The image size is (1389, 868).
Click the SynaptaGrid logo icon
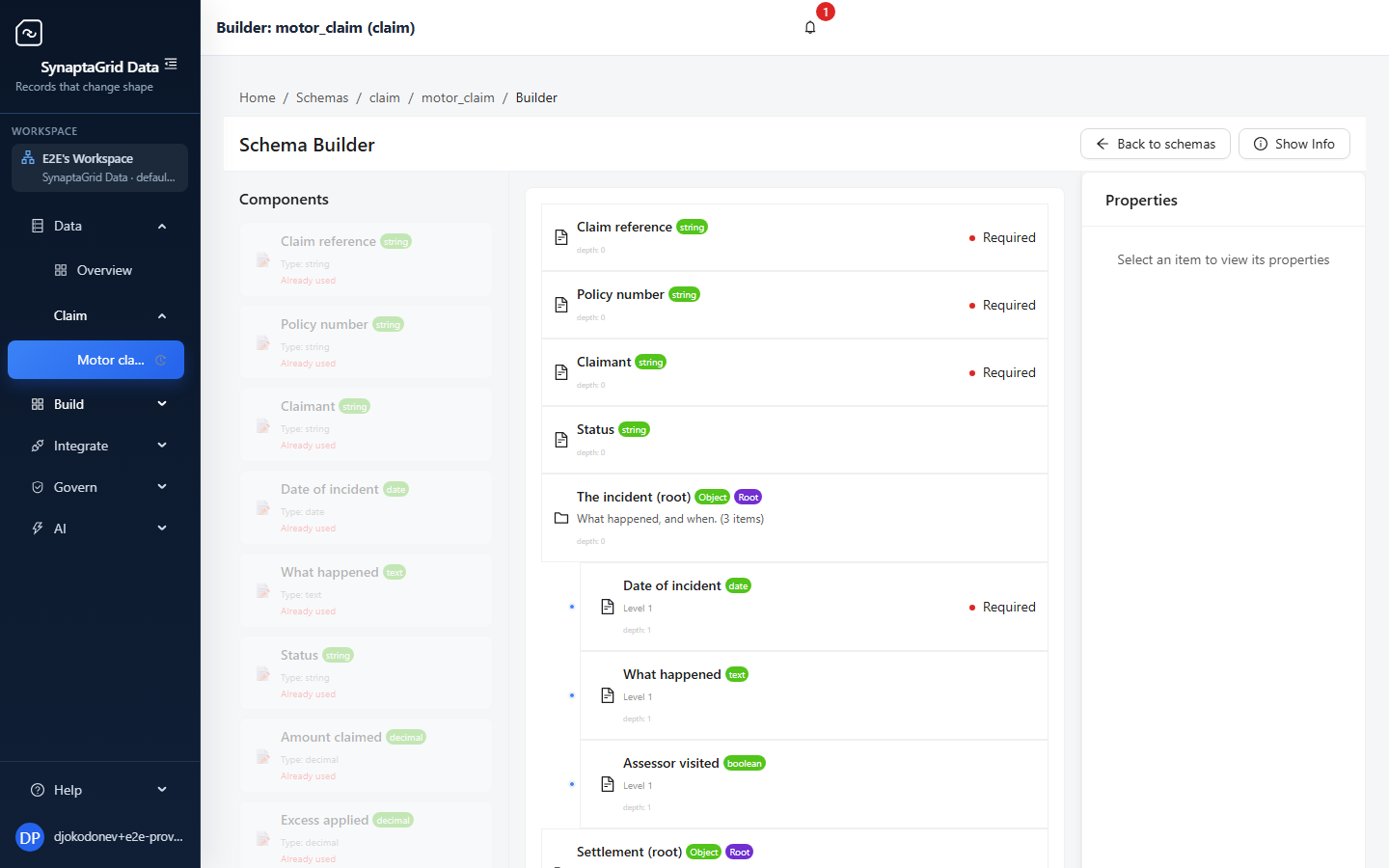coord(29,33)
